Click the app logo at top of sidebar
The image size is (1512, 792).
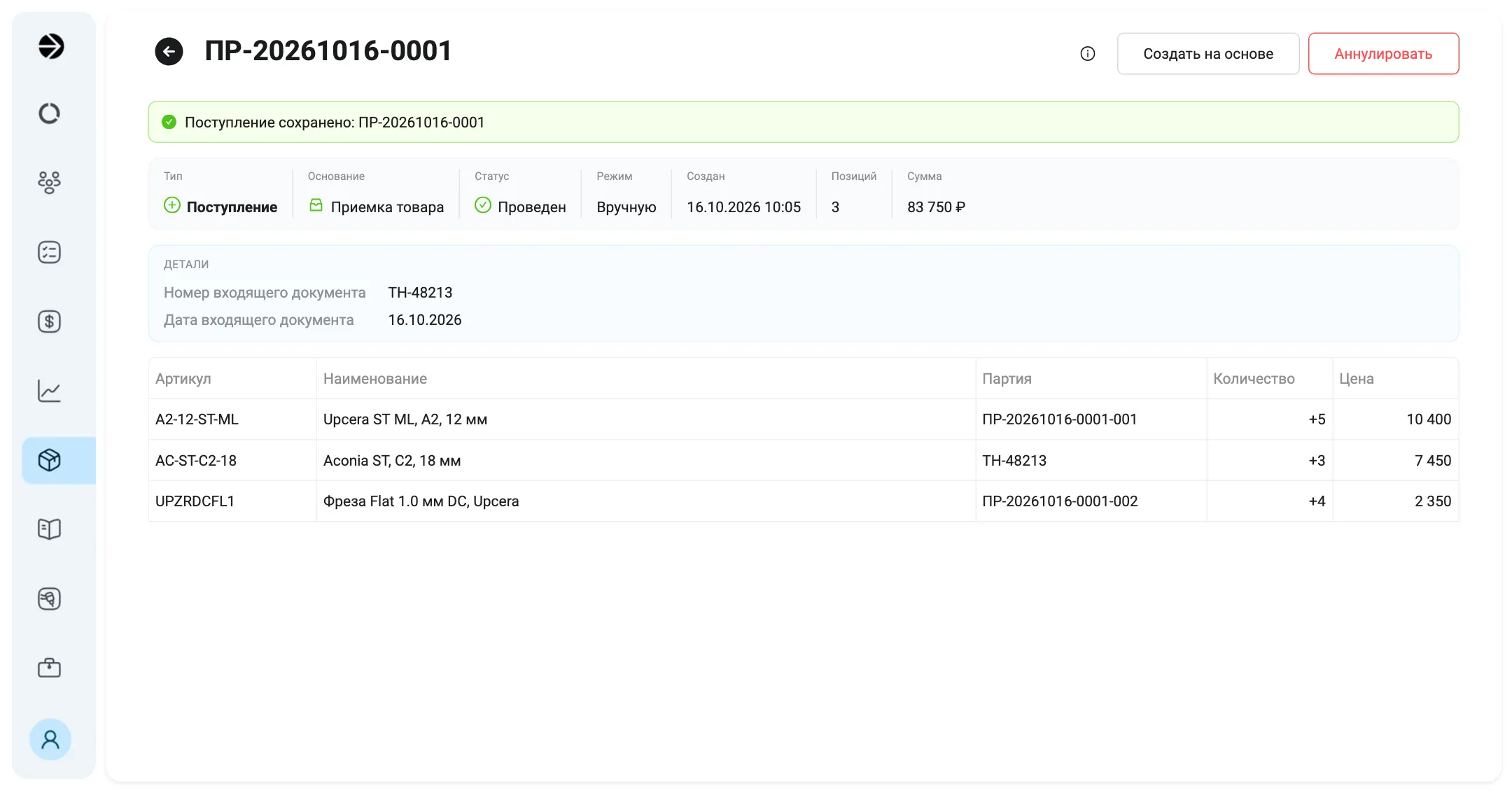(50, 46)
